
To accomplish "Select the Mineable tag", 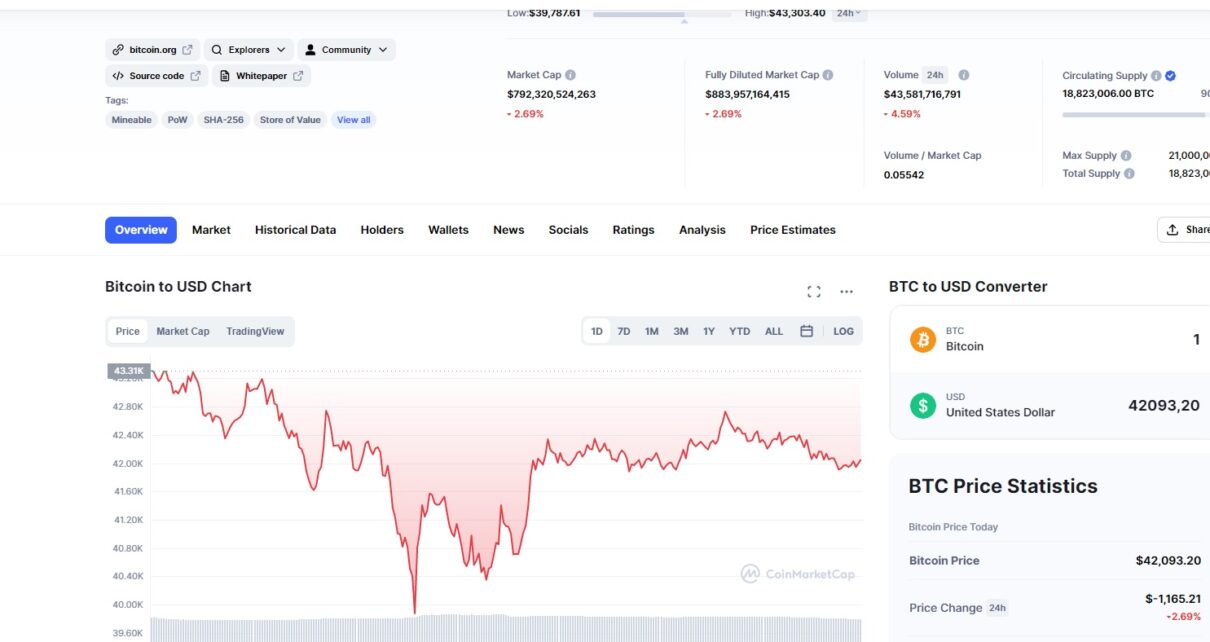I will 132,120.
